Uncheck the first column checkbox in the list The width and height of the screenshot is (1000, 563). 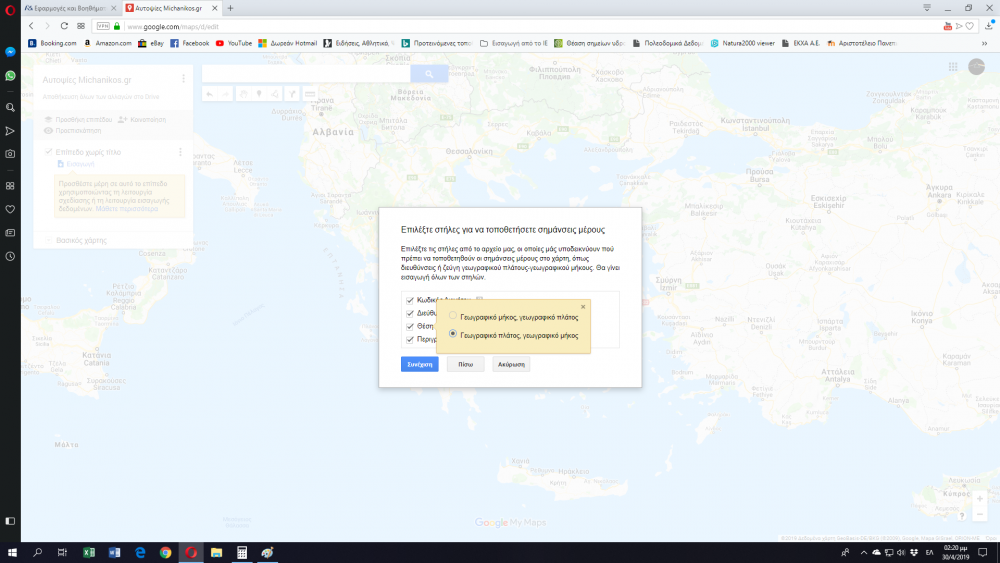click(x=411, y=300)
